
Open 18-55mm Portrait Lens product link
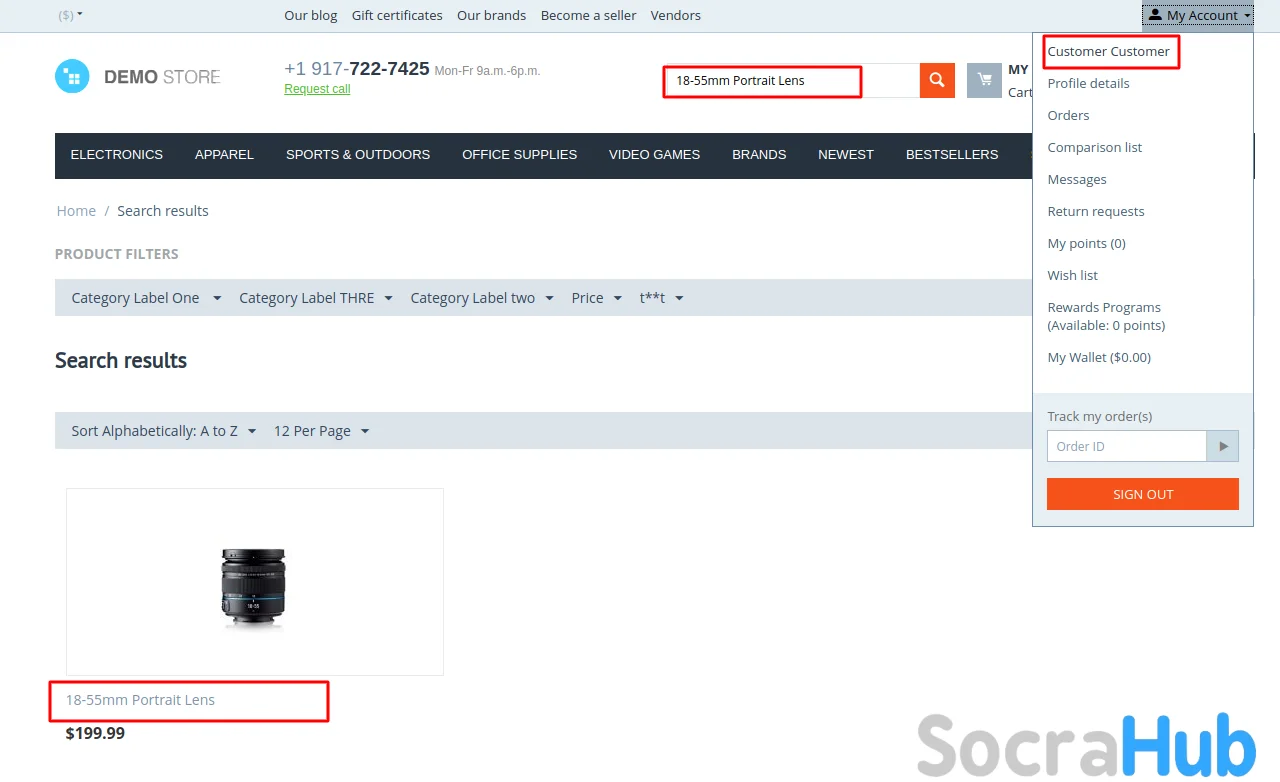pos(140,700)
